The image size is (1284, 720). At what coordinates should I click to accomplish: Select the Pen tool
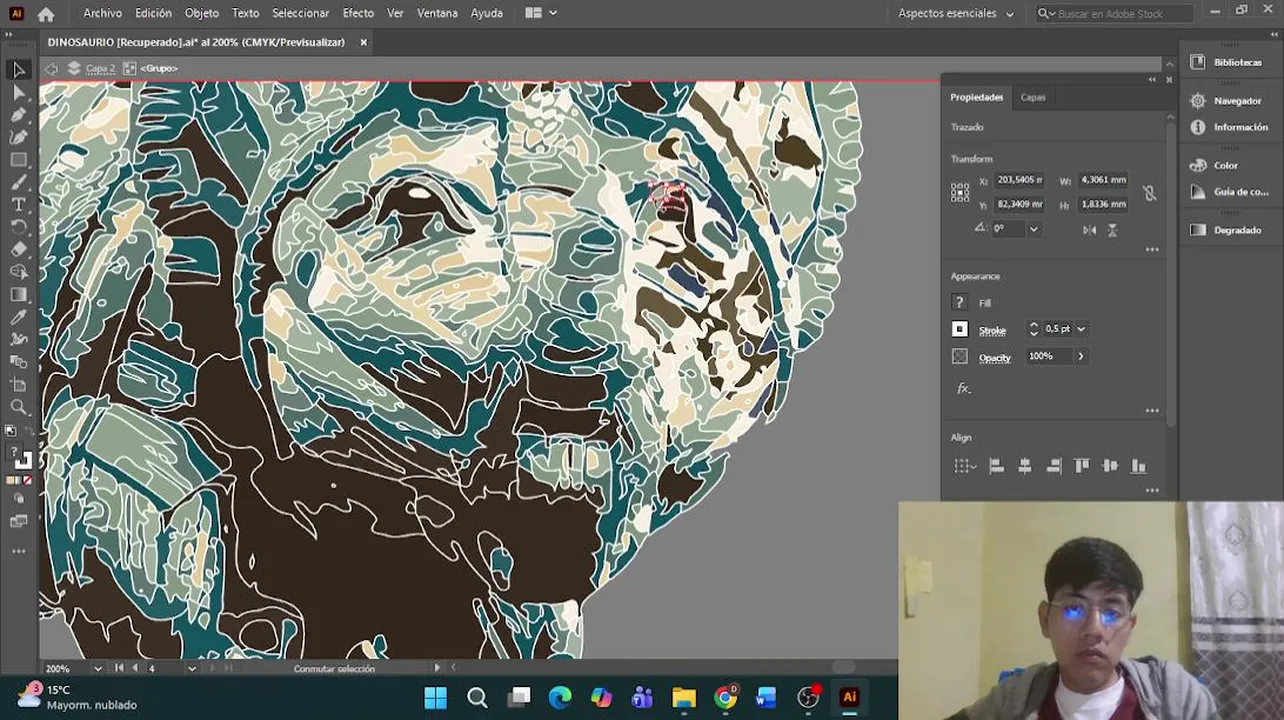18,115
